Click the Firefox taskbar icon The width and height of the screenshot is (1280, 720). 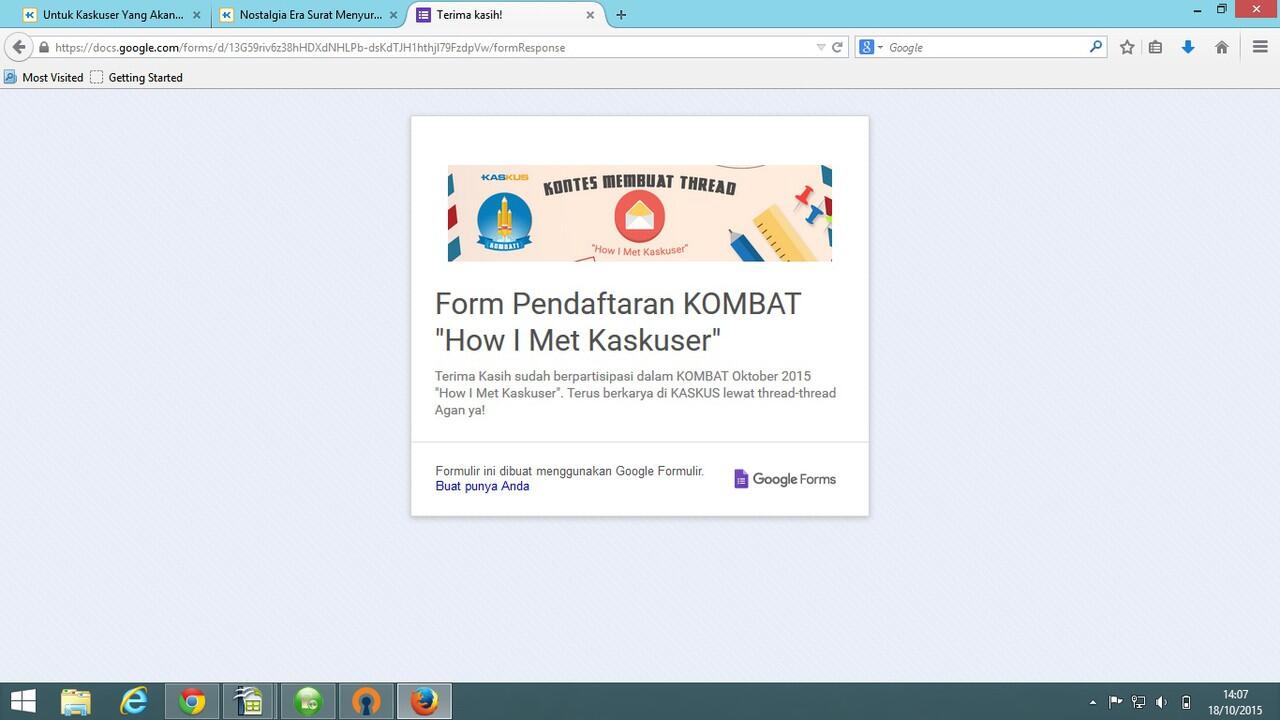pos(424,701)
